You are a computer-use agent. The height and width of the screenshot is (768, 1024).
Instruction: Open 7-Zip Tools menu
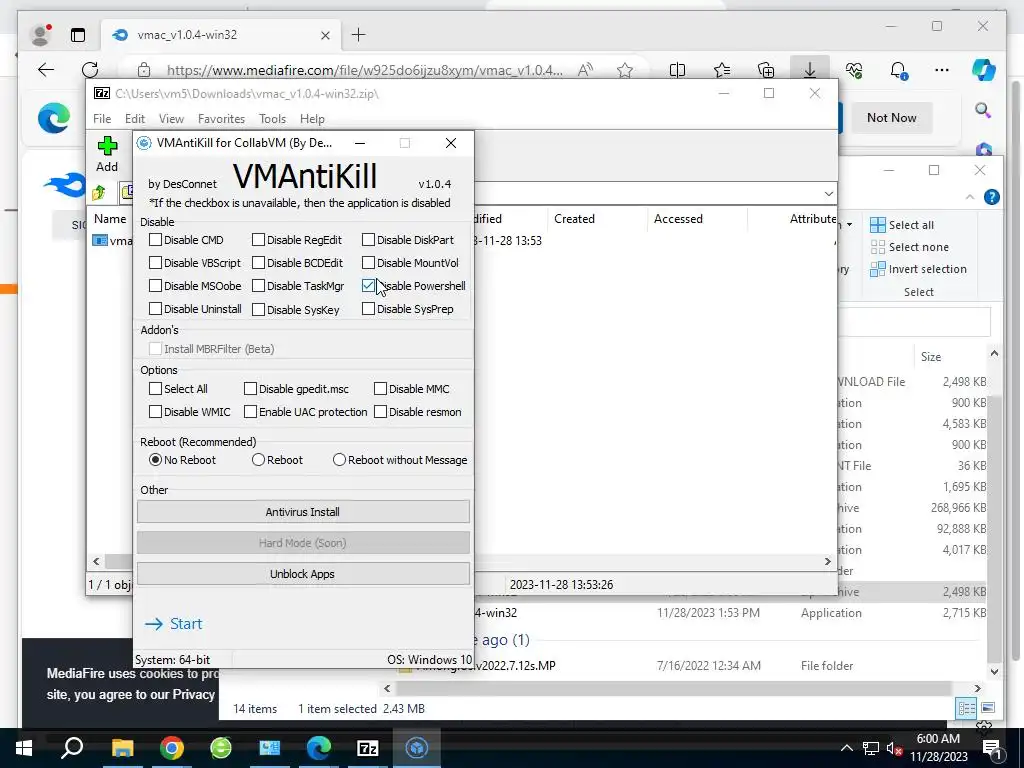click(272, 119)
